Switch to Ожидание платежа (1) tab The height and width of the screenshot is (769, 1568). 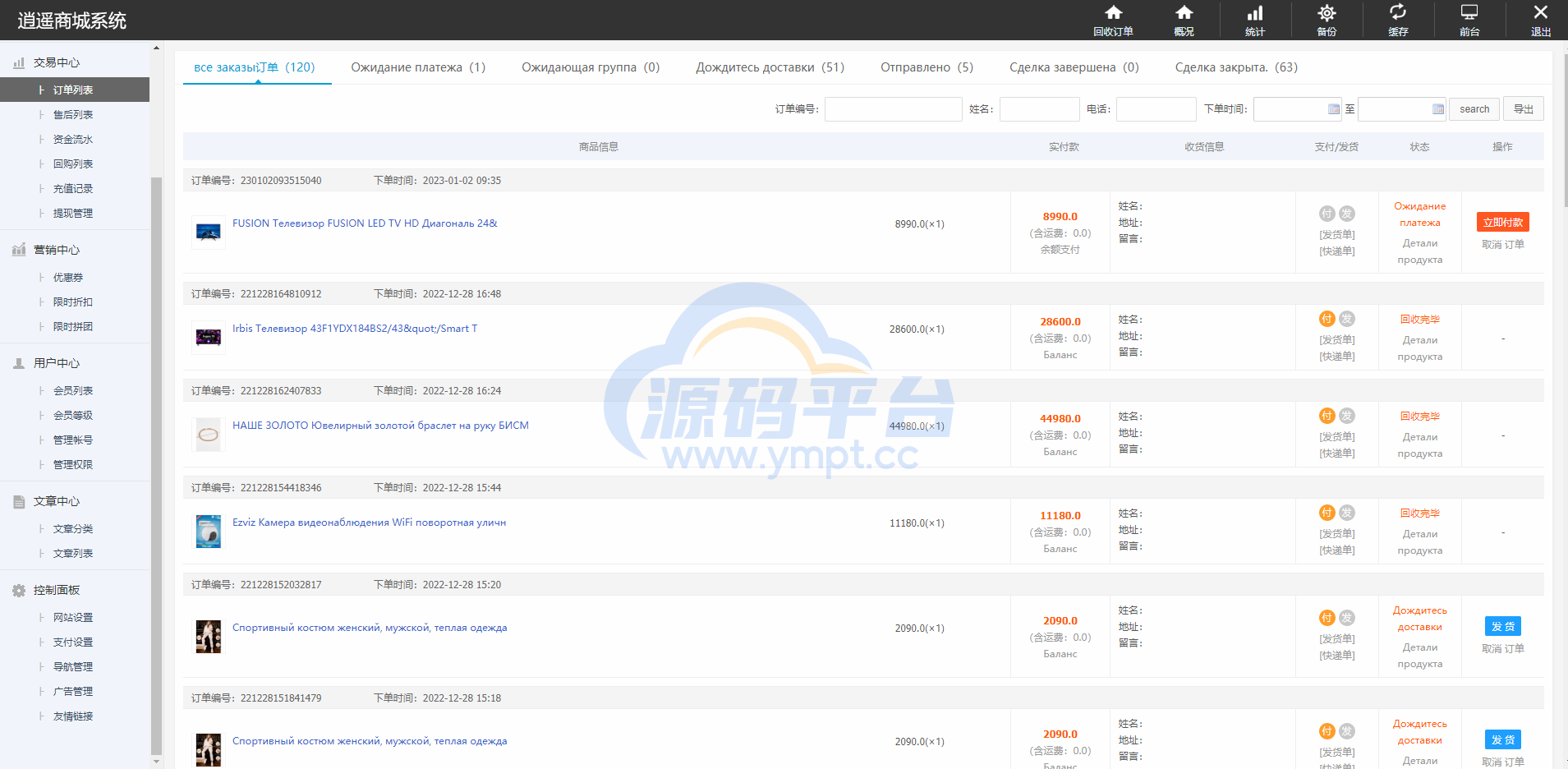pos(418,67)
